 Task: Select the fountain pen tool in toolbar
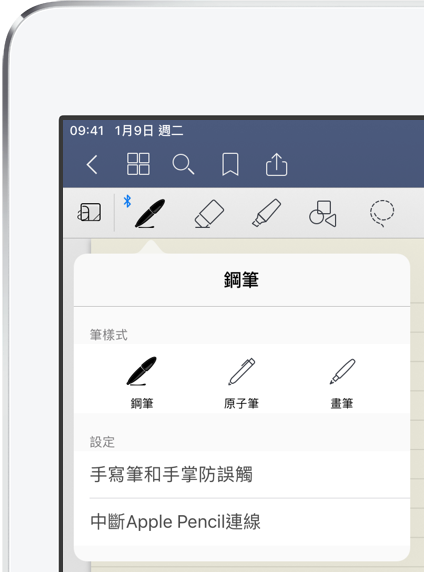click(x=150, y=214)
